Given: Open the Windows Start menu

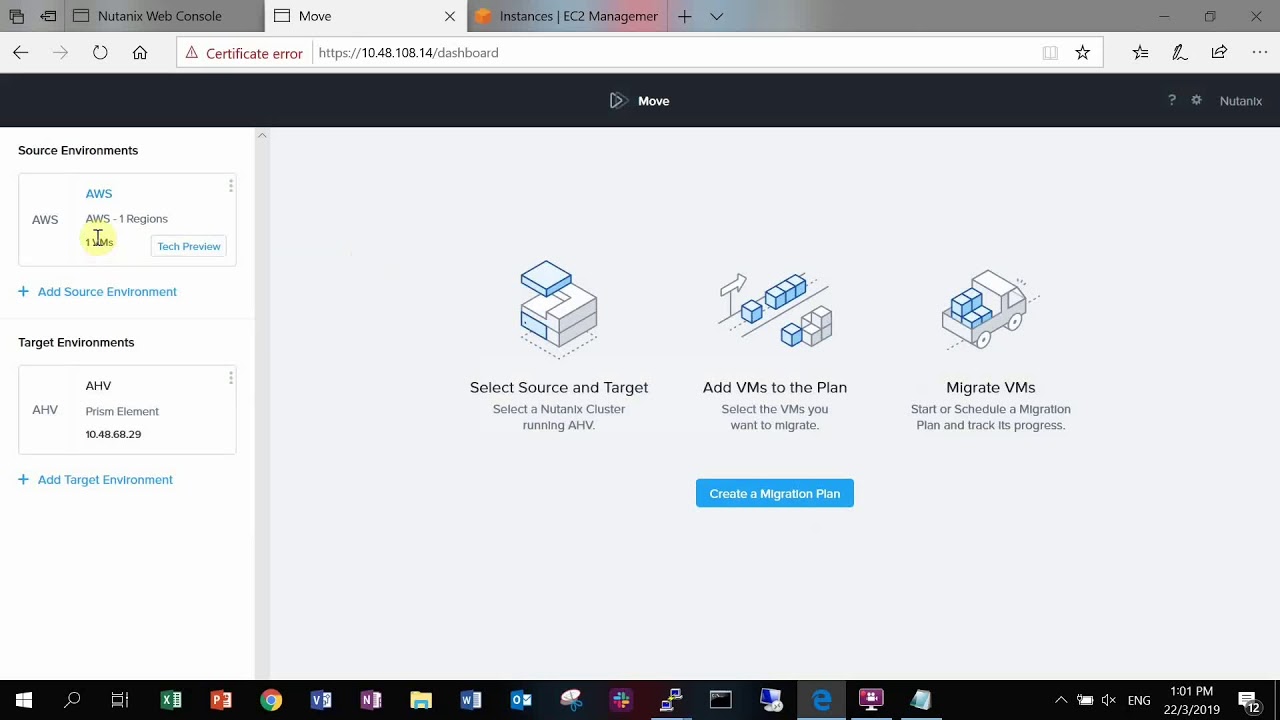Looking at the screenshot, I should pos(24,700).
